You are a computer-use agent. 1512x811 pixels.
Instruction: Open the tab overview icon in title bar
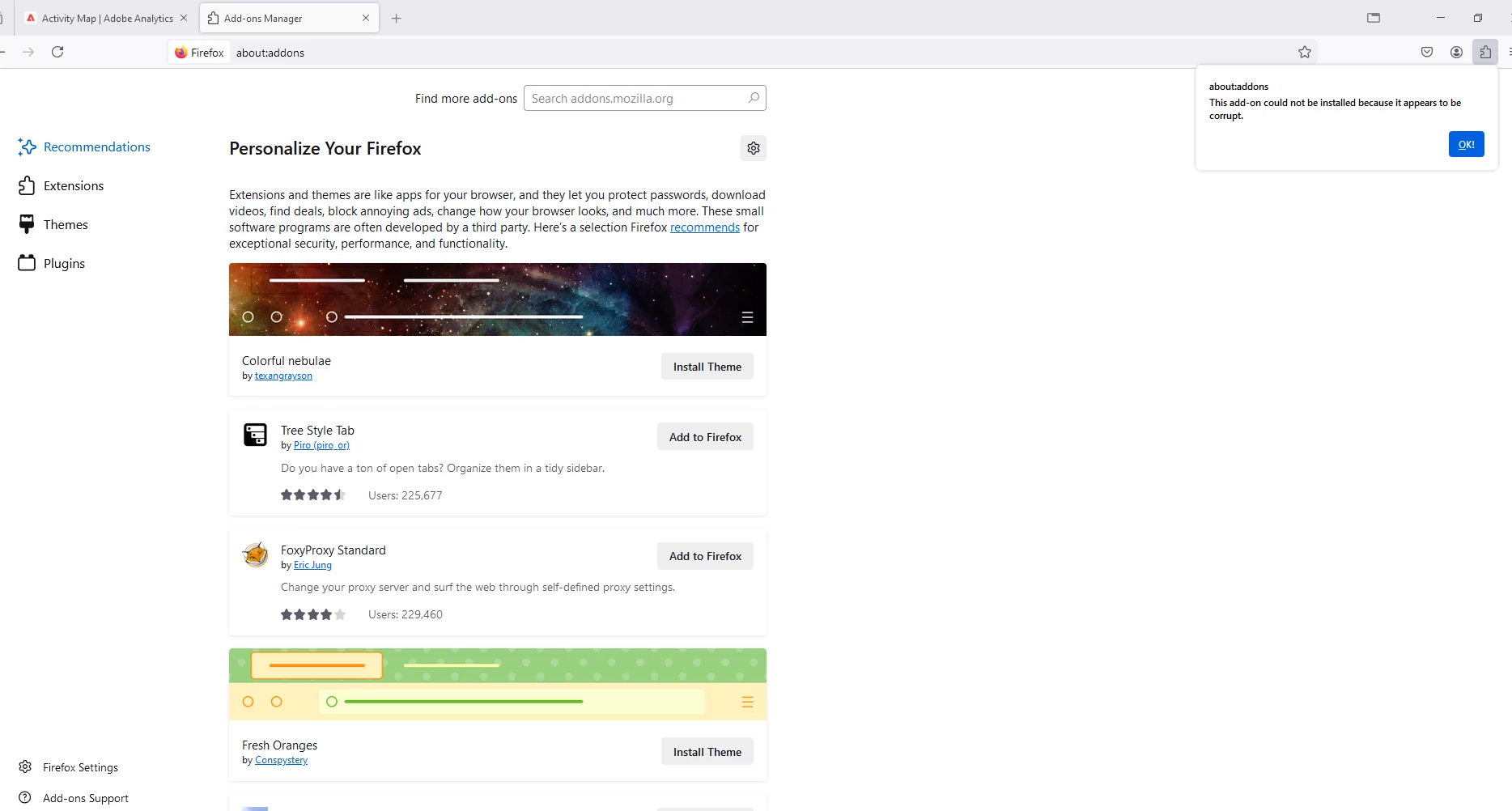pyautogui.click(x=1374, y=18)
